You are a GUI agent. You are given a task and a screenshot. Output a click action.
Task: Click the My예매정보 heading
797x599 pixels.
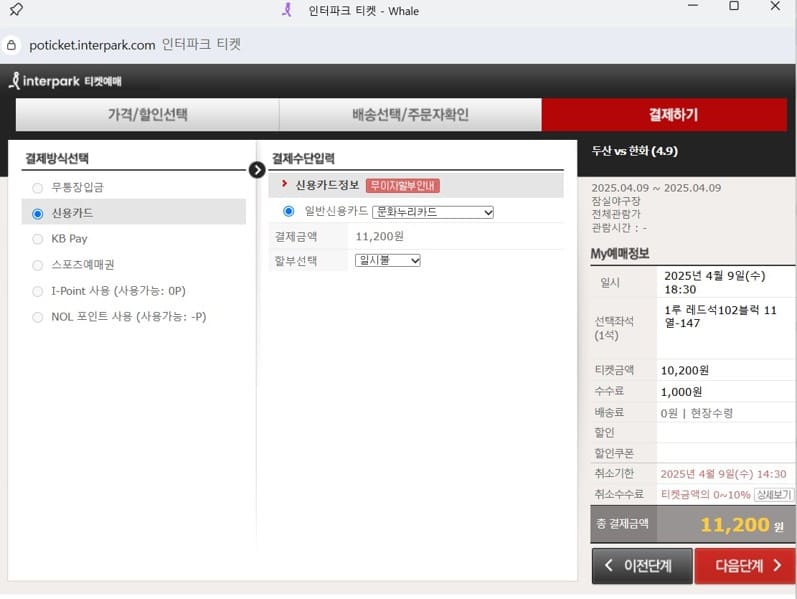coord(620,254)
